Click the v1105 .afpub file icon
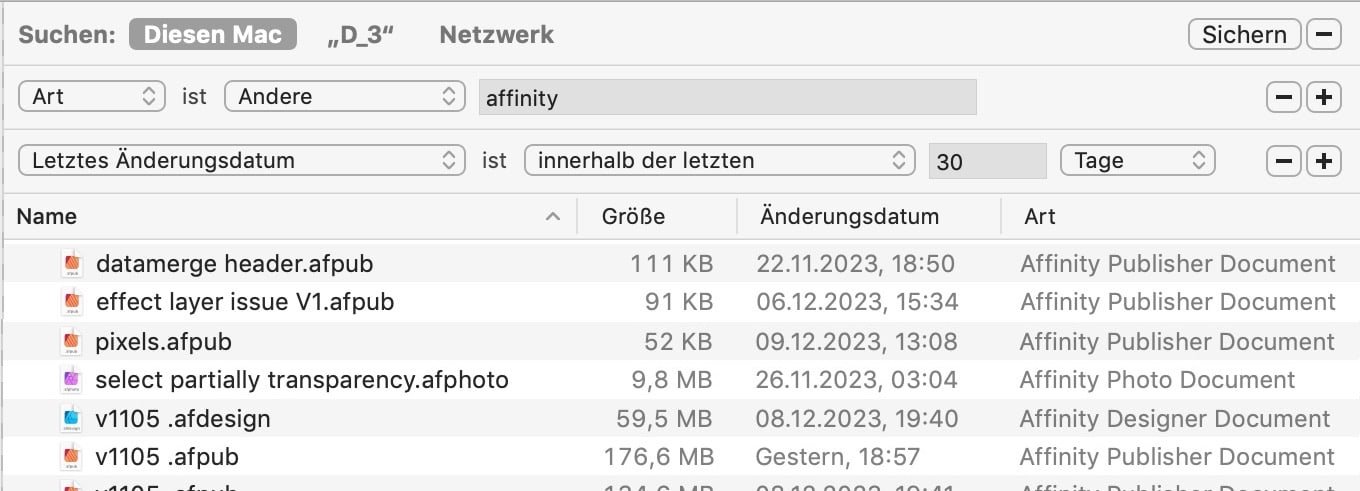The image size is (1360, 491). 71,458
